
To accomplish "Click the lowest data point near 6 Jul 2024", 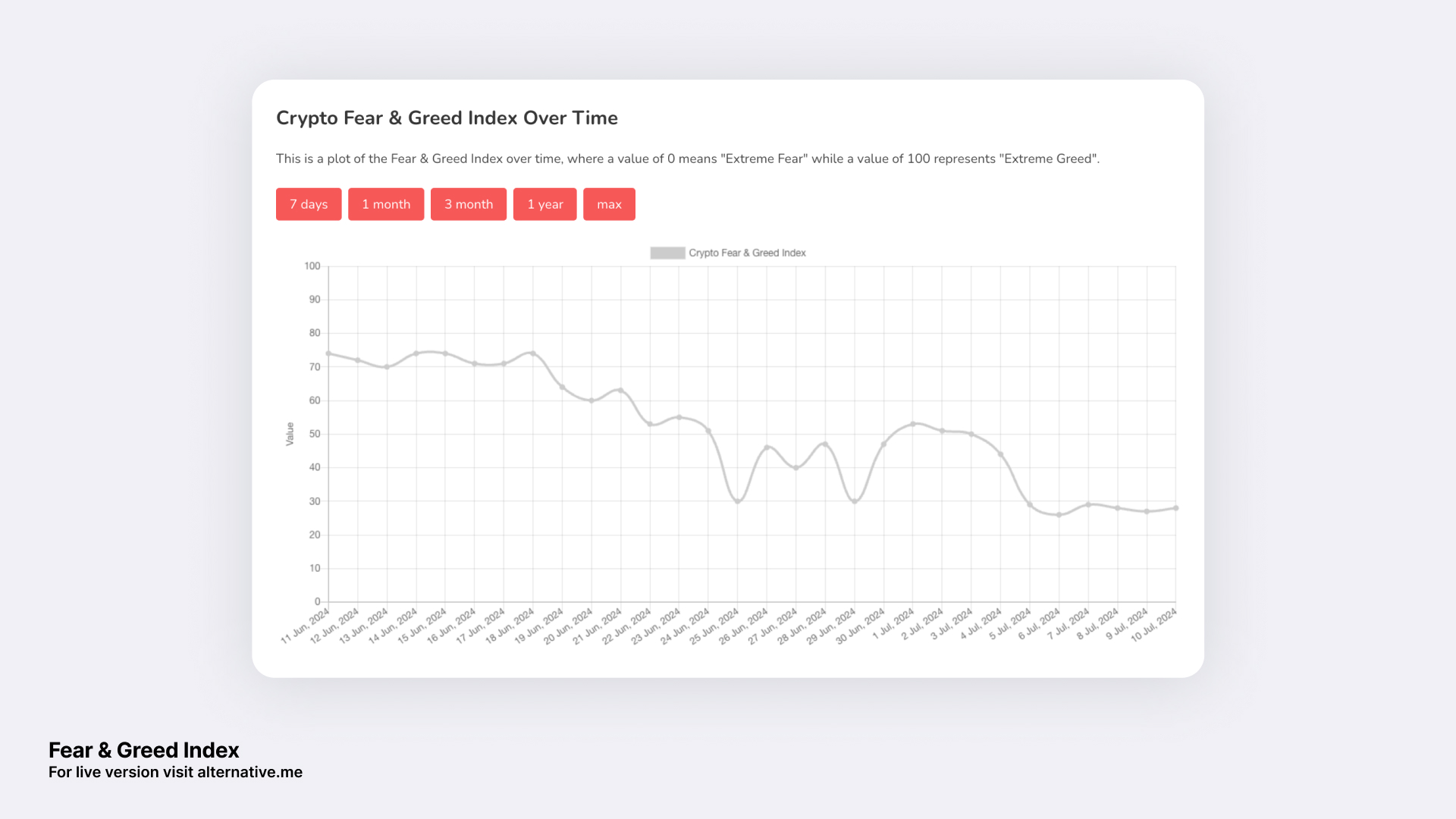I will 1058,515.
